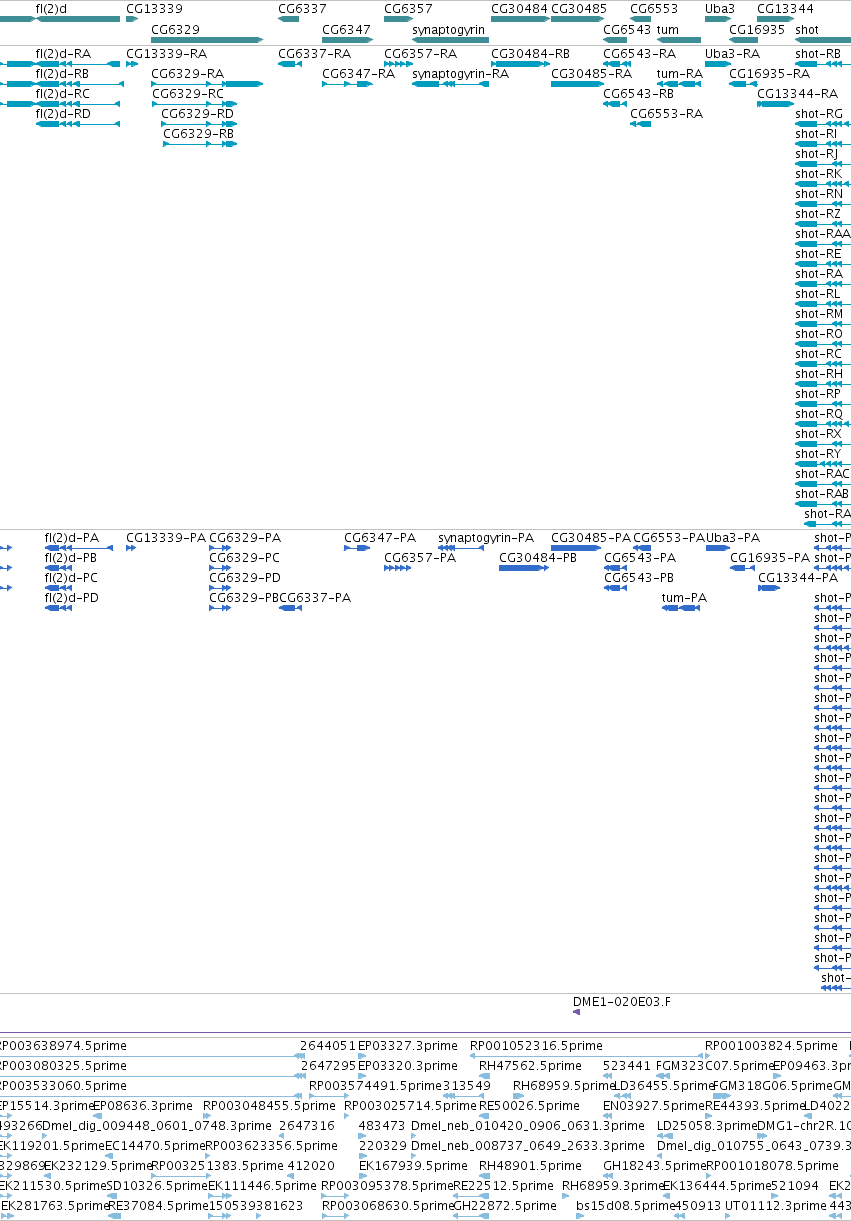The image size is (851, 1221).
Task: Open transcript CG6329-RC
Action: pos(187,94)
